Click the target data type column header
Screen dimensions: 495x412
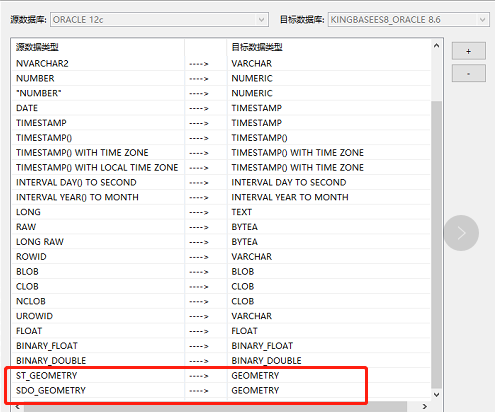click(x=257, y=47)
